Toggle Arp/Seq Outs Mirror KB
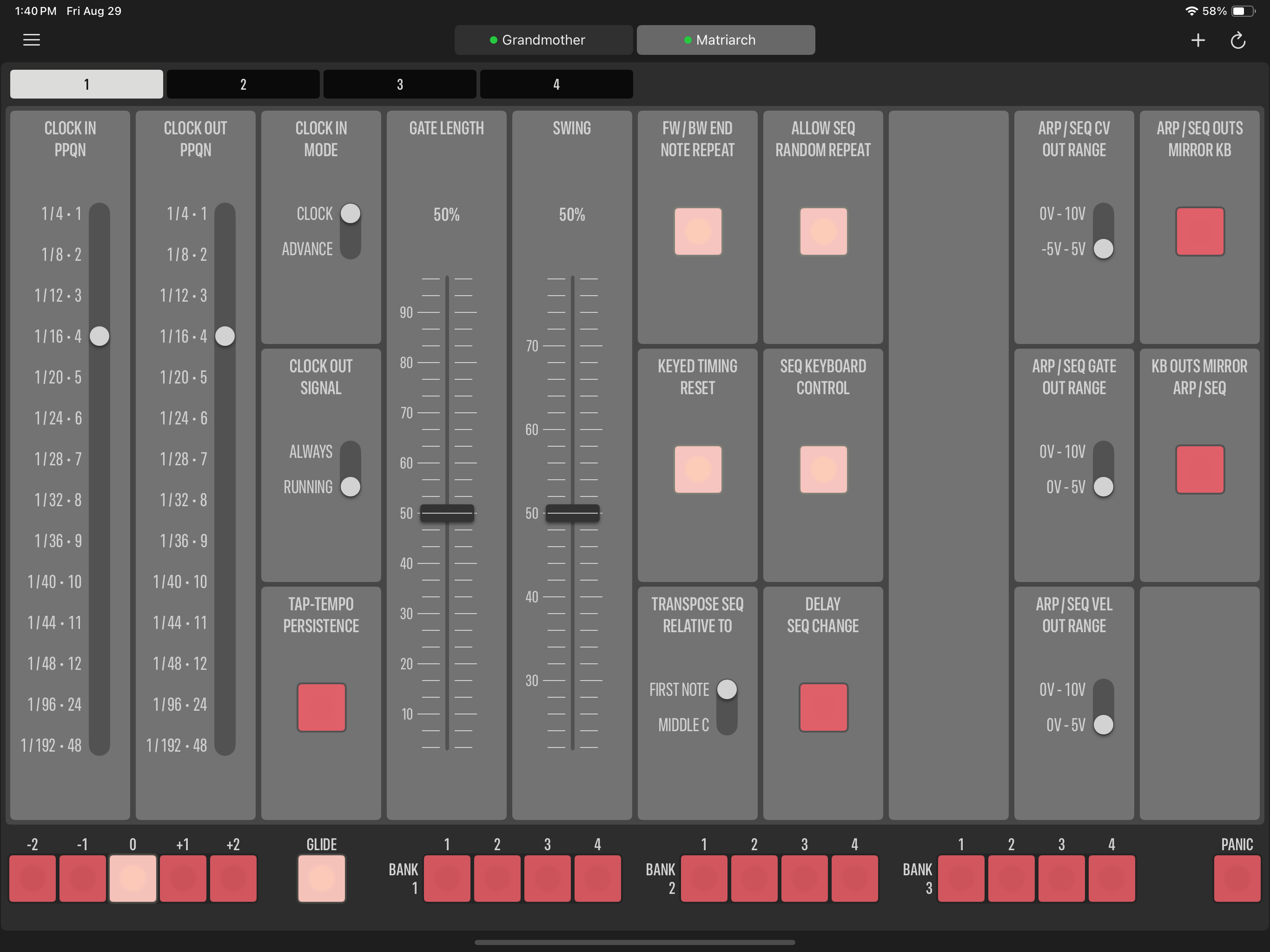 click(x=1200, y=231)
